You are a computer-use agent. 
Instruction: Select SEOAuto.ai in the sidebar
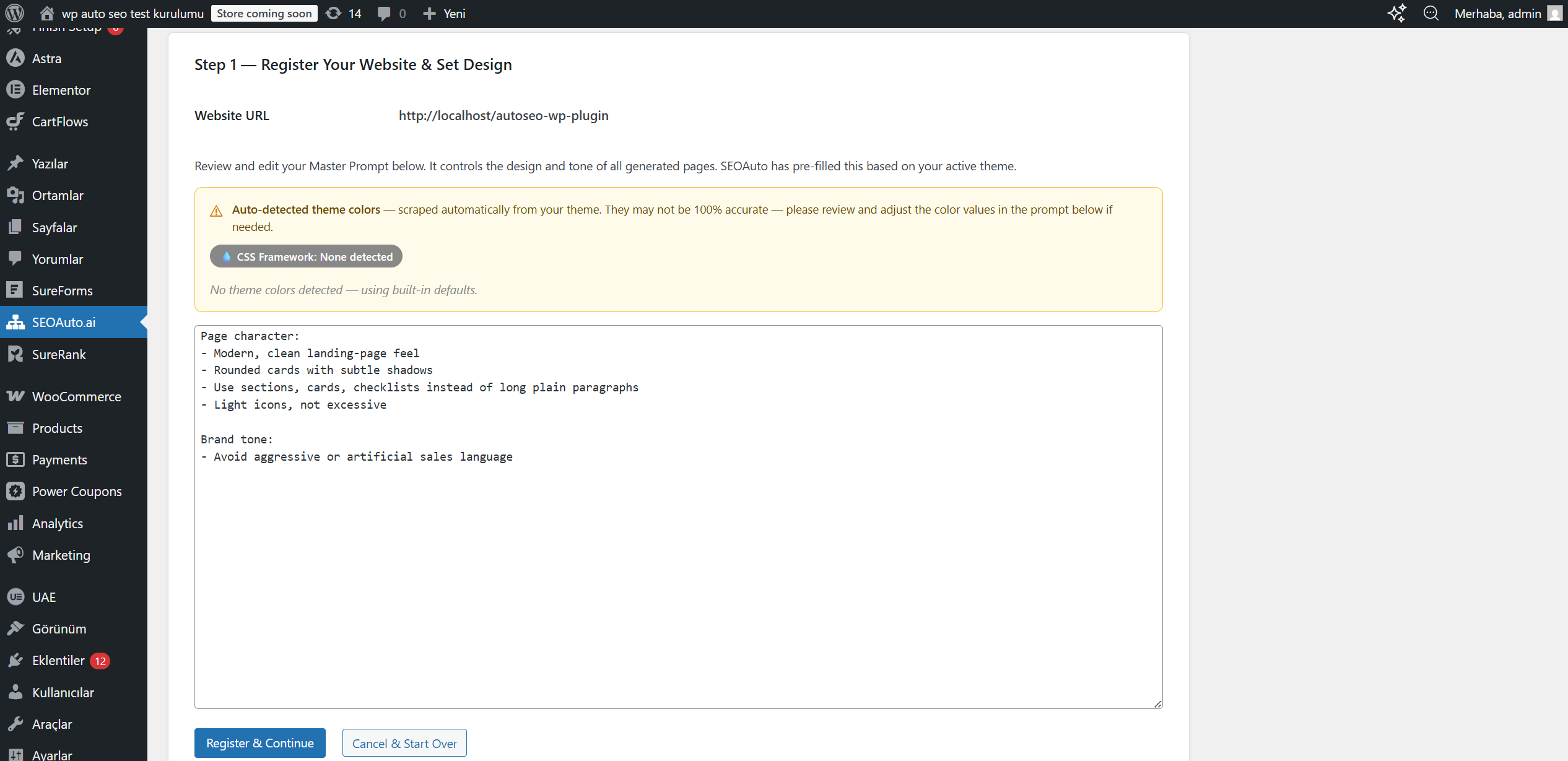click(x=64, y=322)
